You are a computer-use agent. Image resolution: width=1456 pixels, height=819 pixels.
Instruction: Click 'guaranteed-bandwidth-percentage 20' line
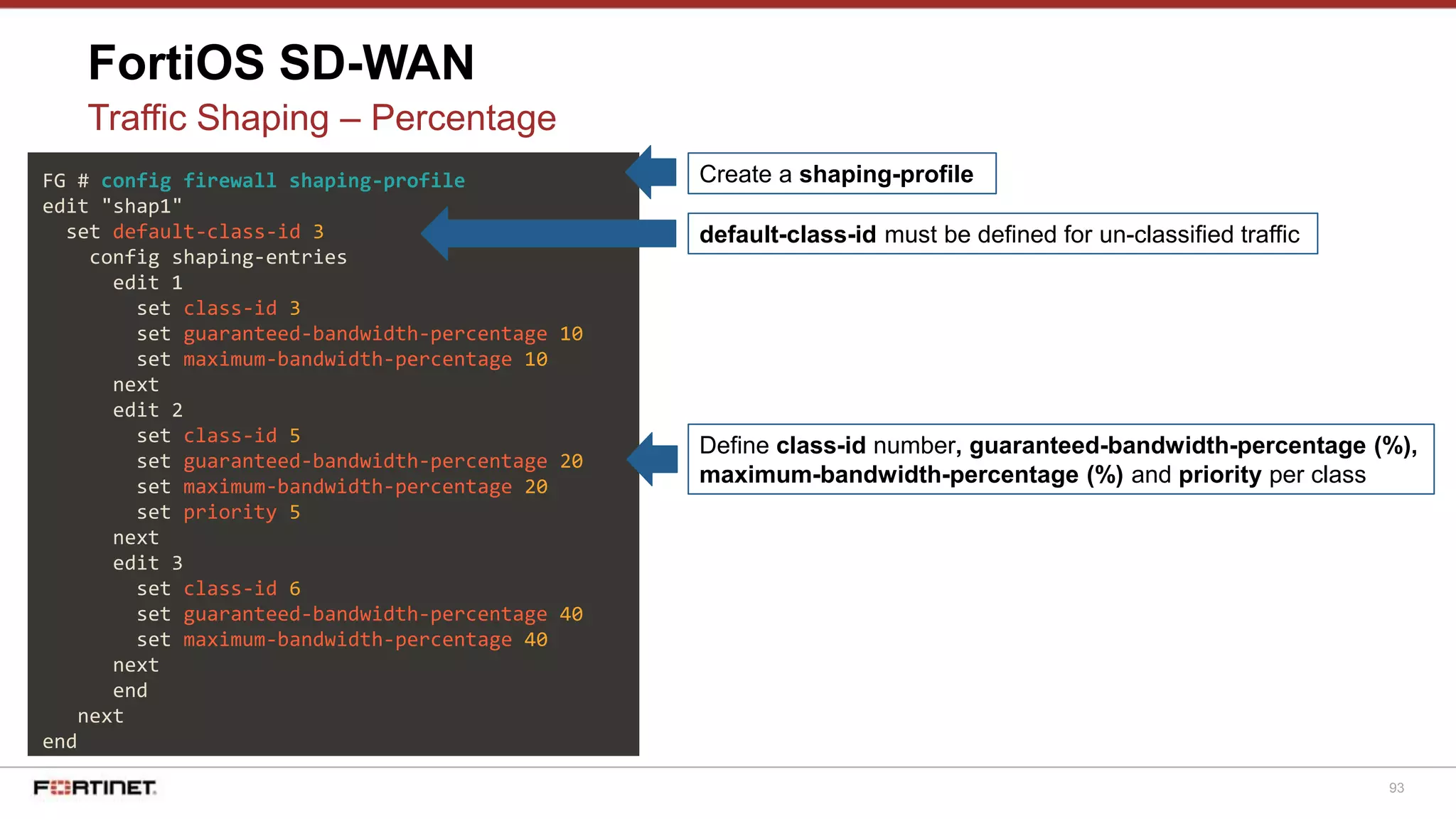(360, 461)
